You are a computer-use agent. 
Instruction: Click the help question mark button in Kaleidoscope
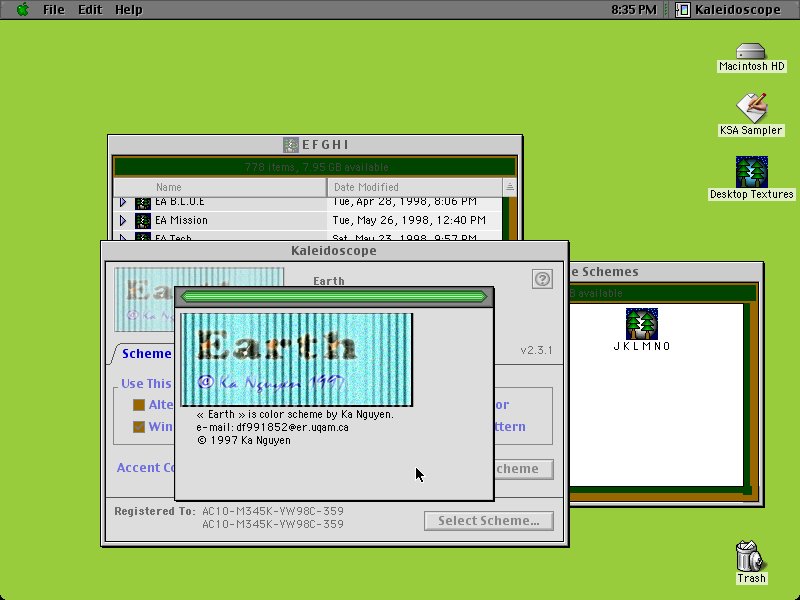(x=542, y=279)
